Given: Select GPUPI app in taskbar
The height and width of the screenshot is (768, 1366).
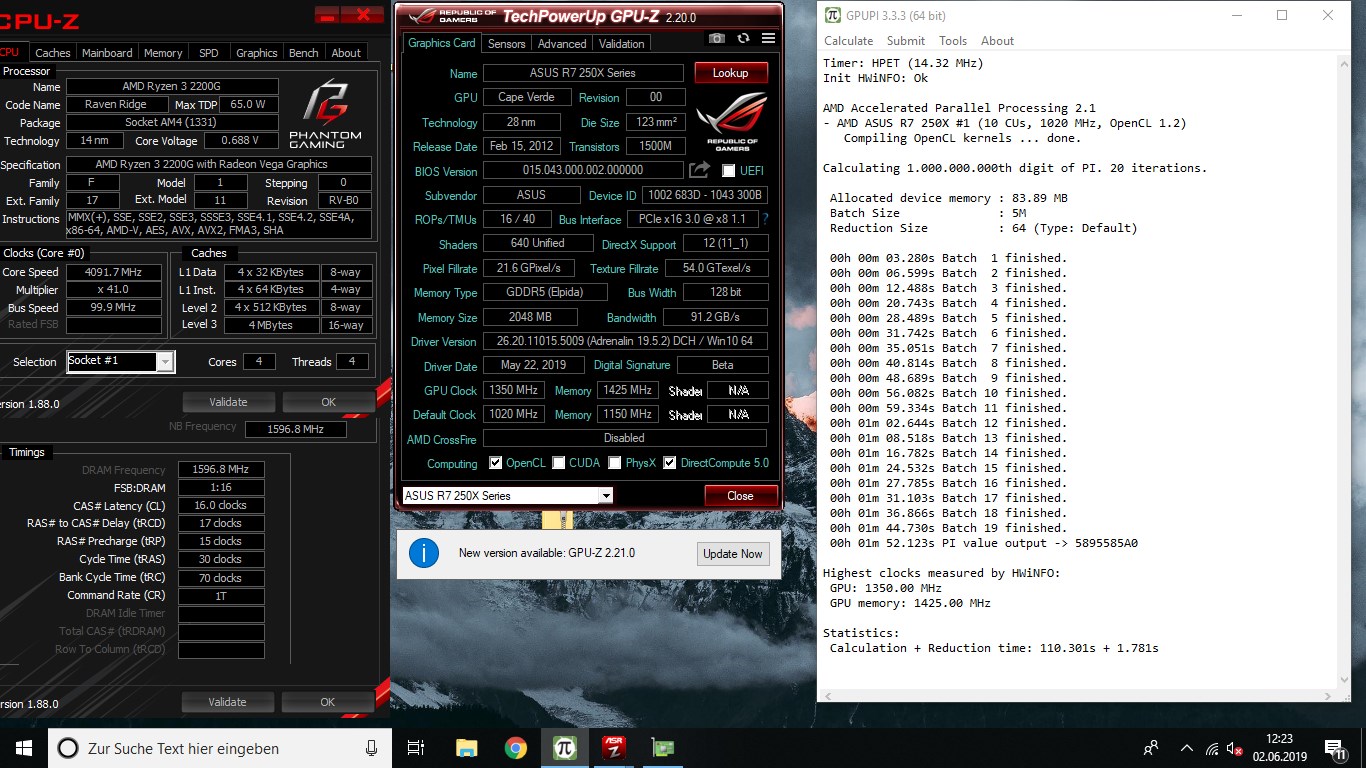Looking at the screenshot, I should click(x=564, y=747).
